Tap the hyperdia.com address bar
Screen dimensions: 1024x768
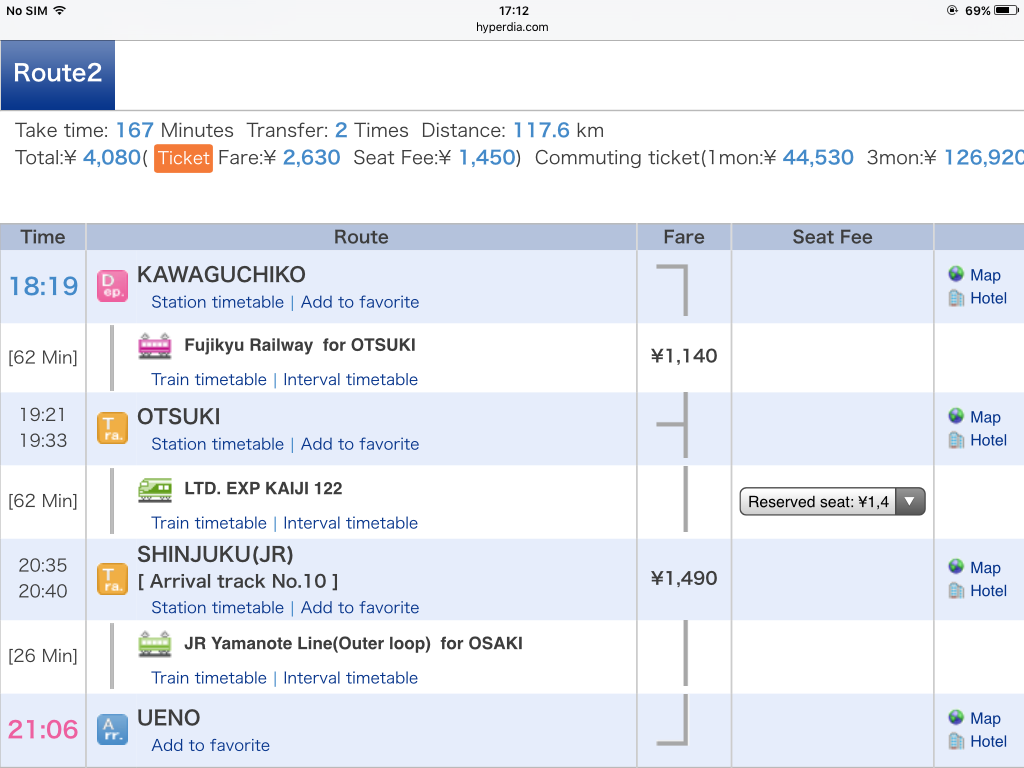[512, 27]
